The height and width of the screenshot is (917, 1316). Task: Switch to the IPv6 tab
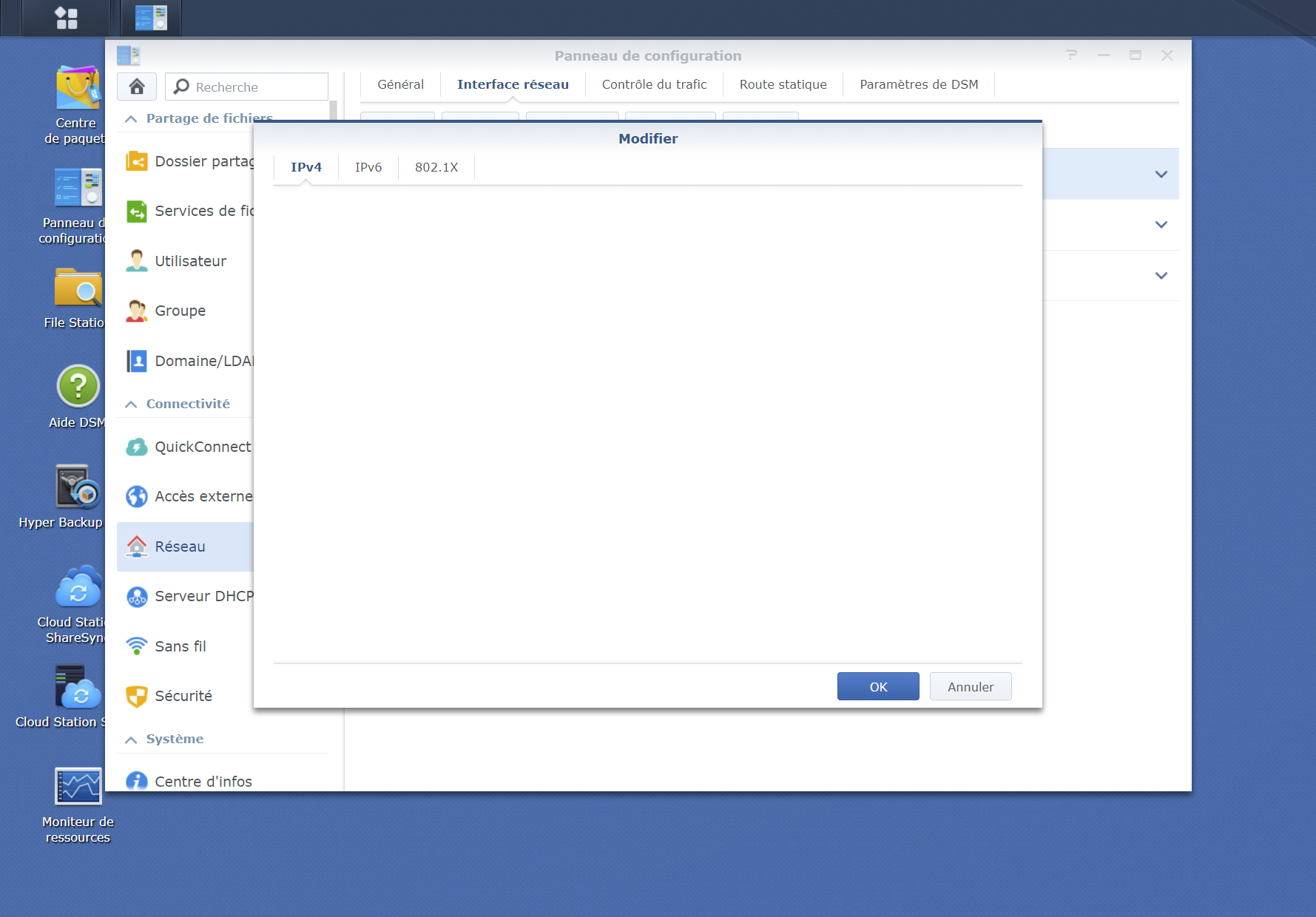click(368, 167)
